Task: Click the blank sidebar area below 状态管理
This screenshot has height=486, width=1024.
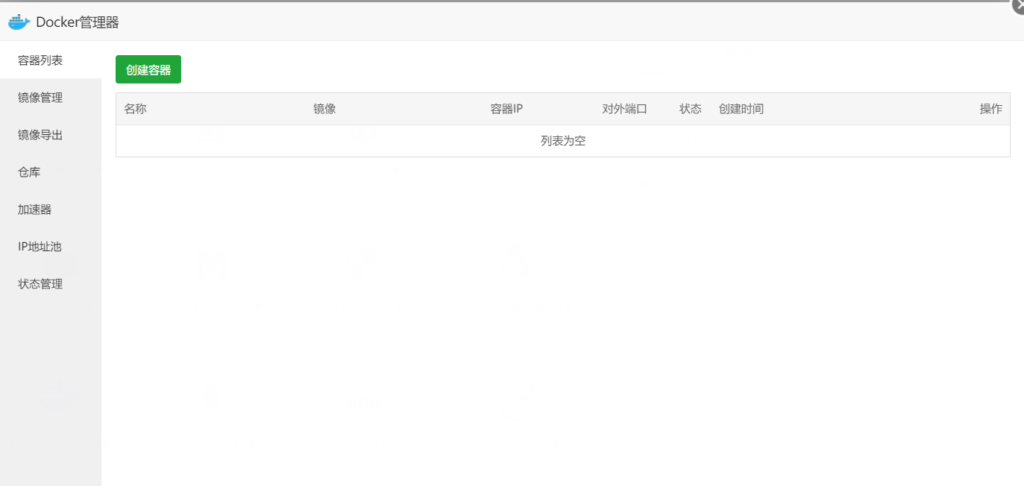Action: 50,390
